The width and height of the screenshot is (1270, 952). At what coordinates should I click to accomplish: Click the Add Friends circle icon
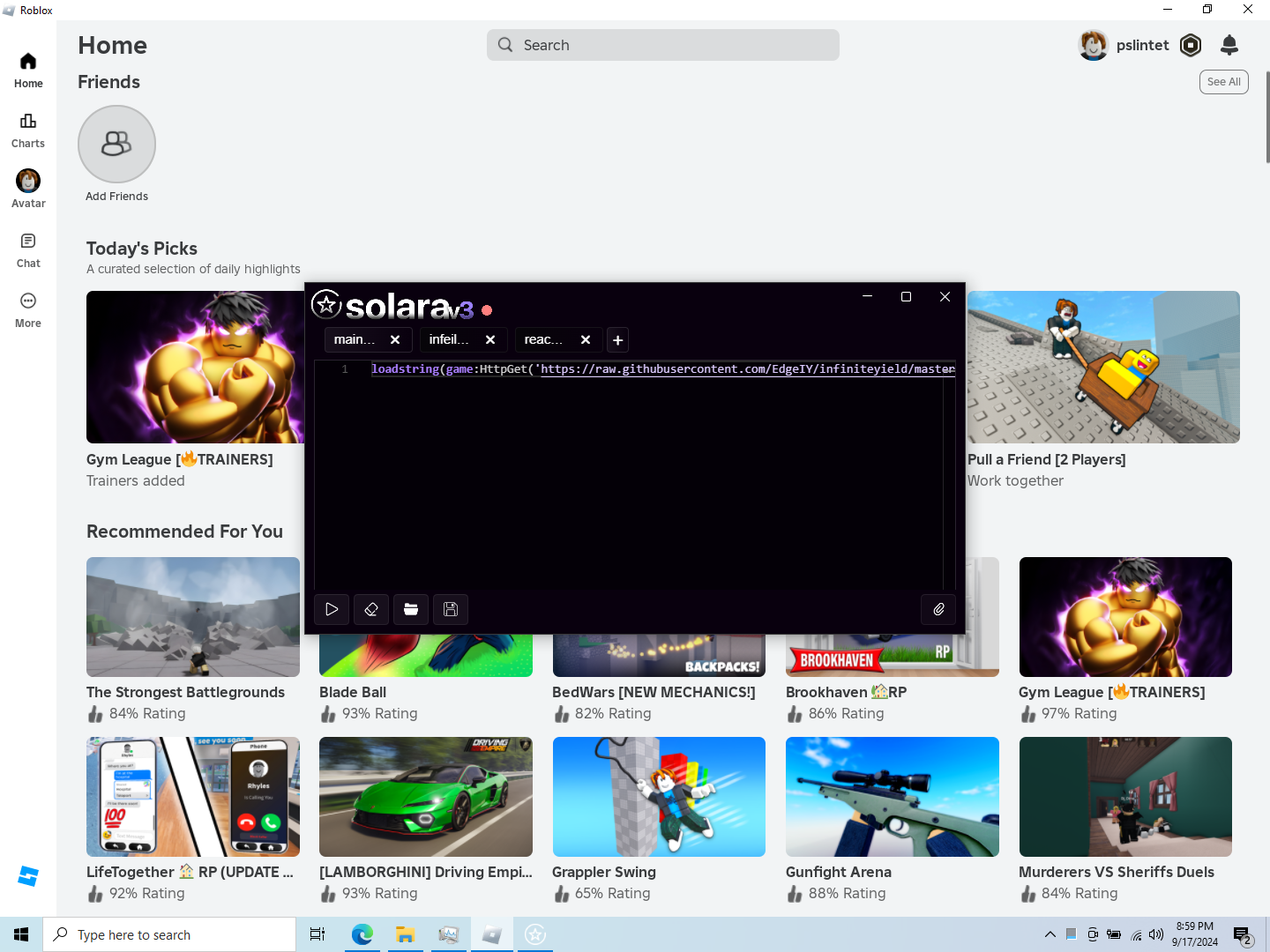click(116, 144)
